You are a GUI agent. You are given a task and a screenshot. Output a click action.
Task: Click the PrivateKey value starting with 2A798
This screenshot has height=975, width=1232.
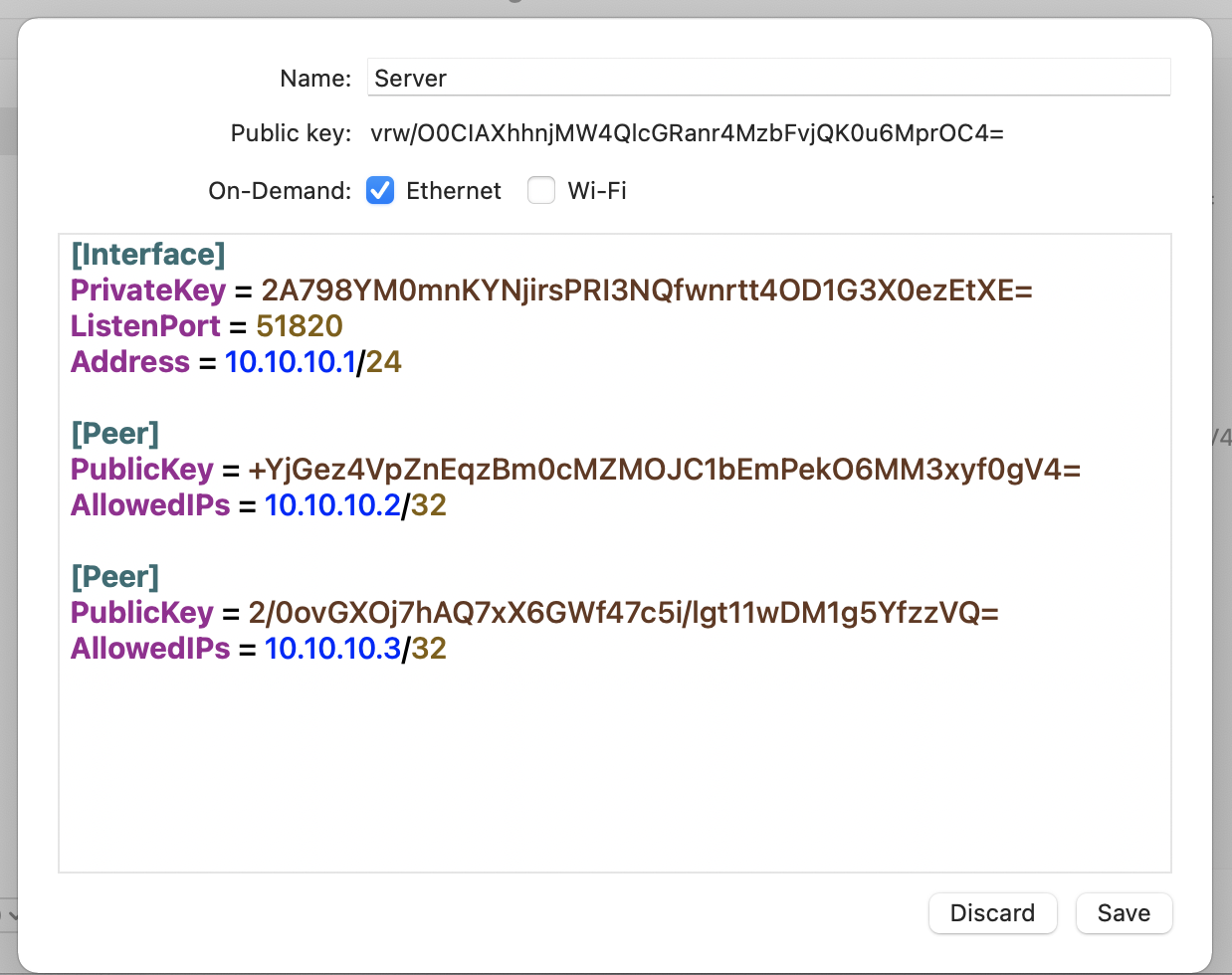click(647, 291)
